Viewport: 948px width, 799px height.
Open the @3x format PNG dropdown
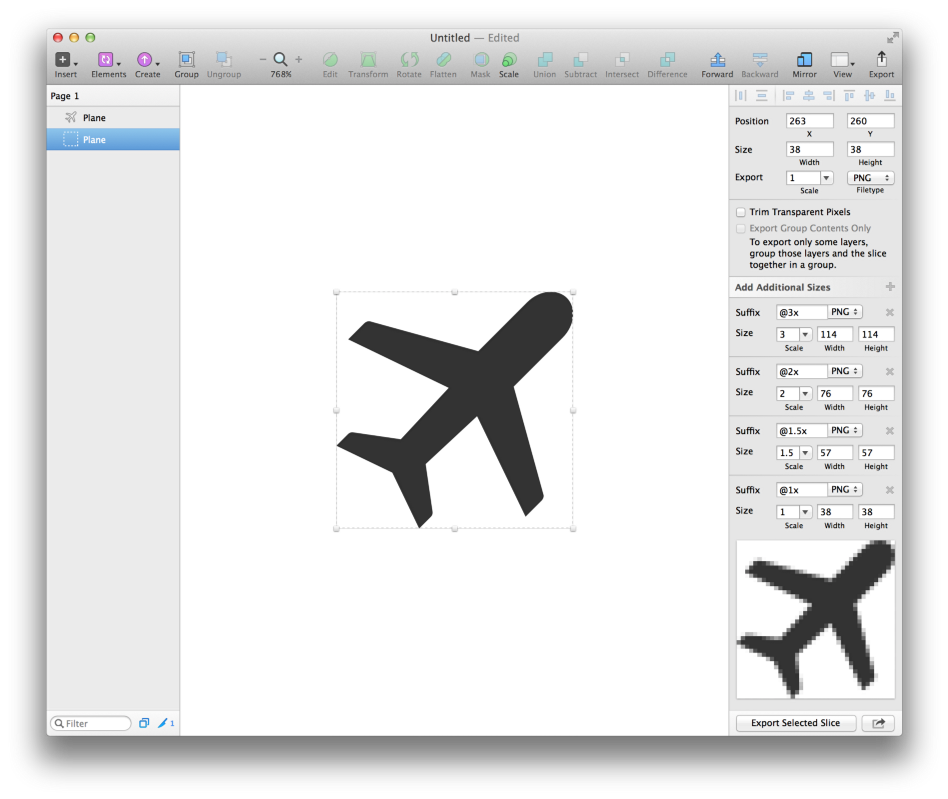[x=844, y=312]
